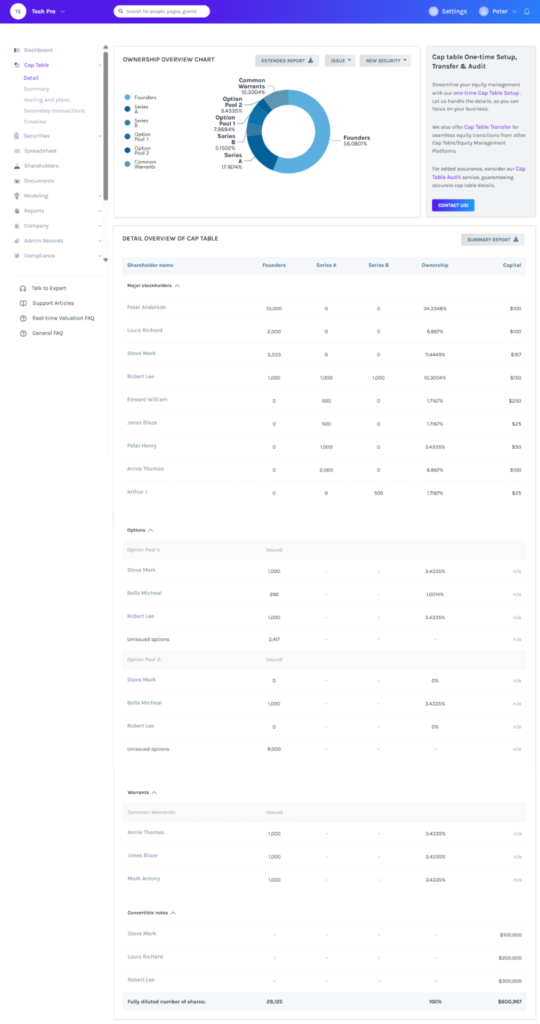Click the Shareholders person icon
The height and width of the screenshot is (1024, 540).
pos(17,166)
